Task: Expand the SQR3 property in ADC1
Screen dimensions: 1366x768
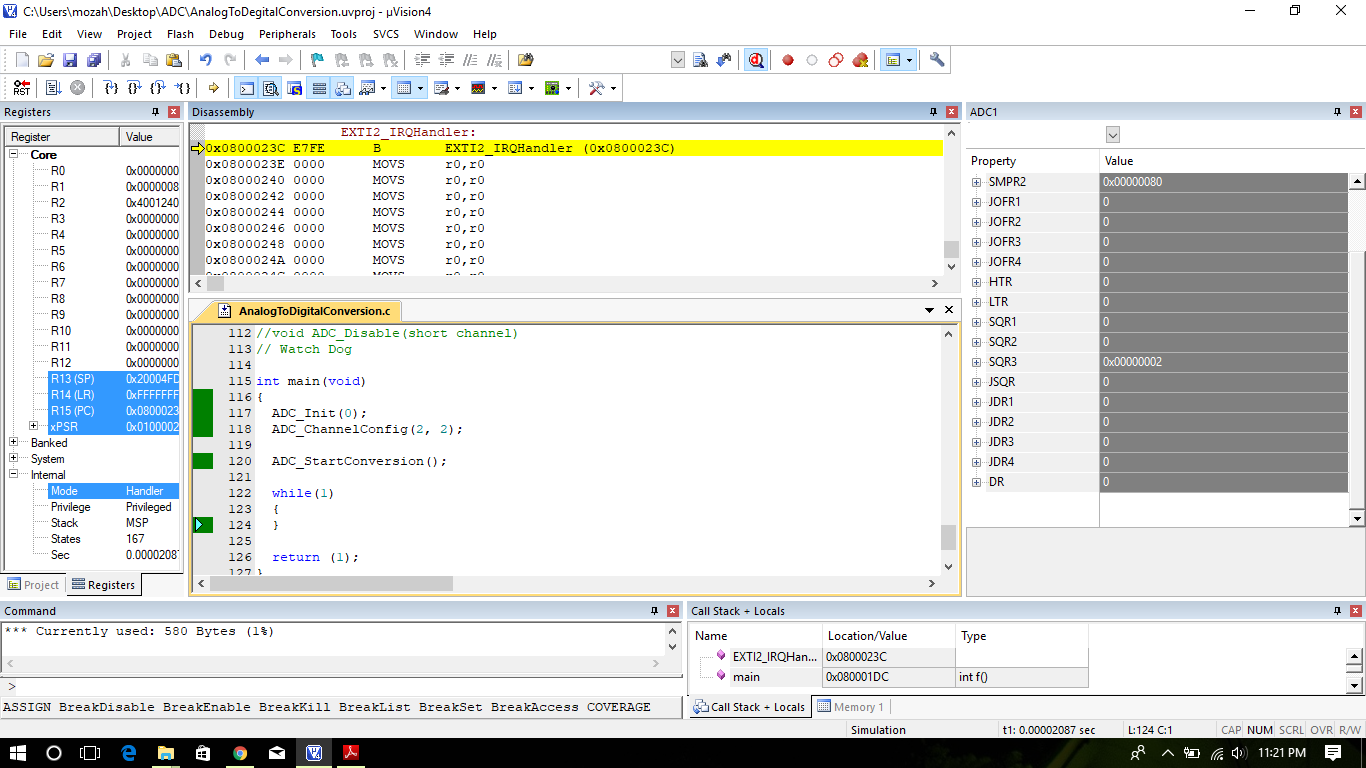Action: click(x=977, y=362)
